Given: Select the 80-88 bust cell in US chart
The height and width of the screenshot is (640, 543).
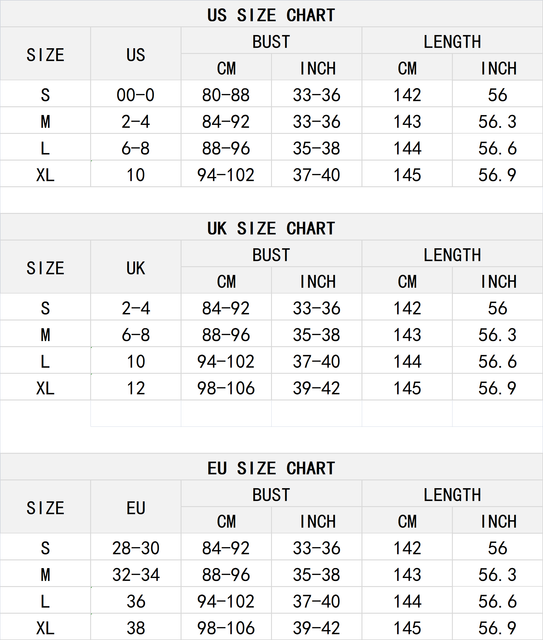Looking at the screenshot, I should click(226, 95).
